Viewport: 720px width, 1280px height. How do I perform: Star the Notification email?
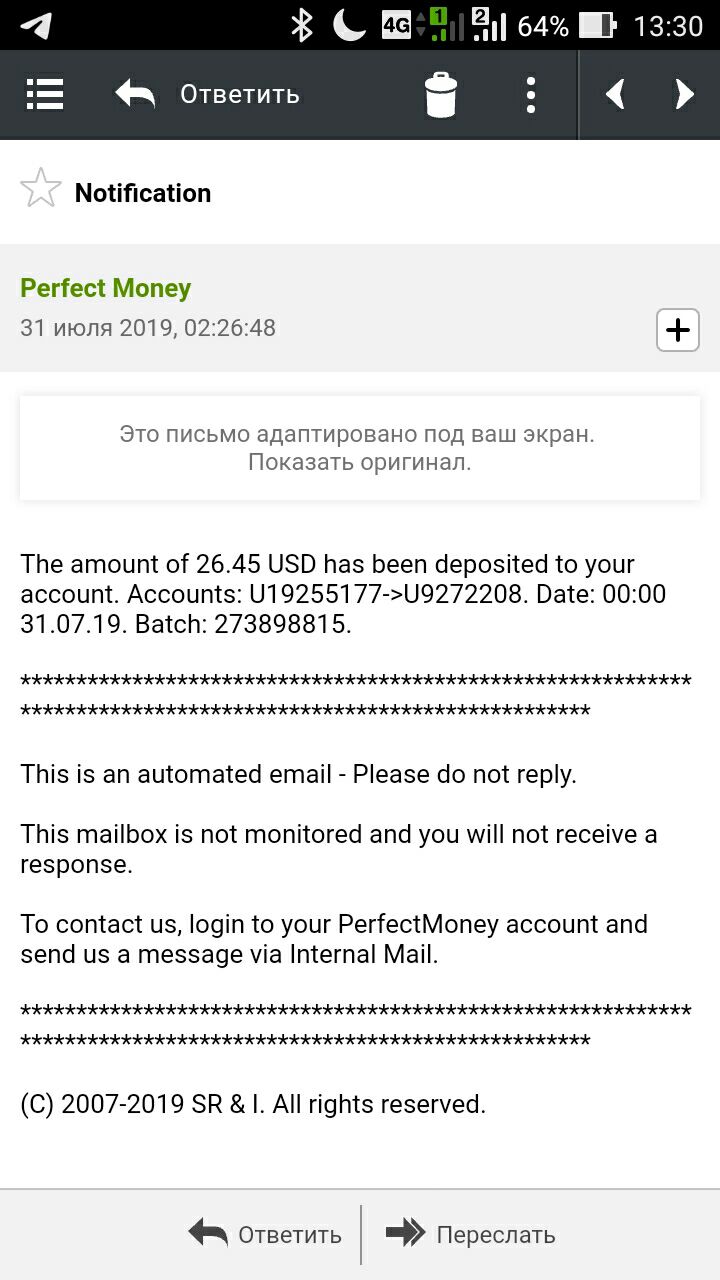(x=41, y=189)
